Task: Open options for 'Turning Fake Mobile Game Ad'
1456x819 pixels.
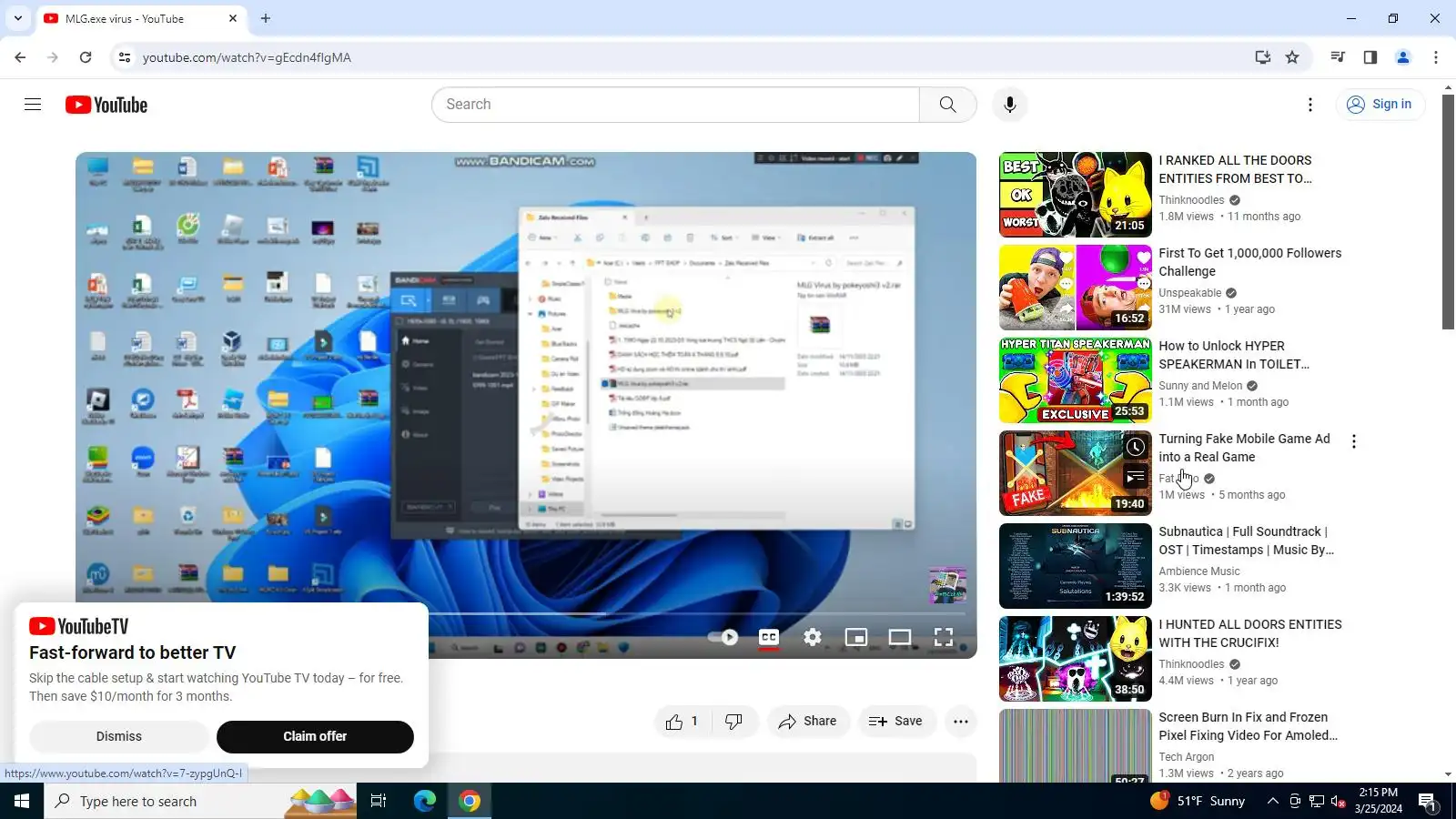Action: click(1354, 441)
